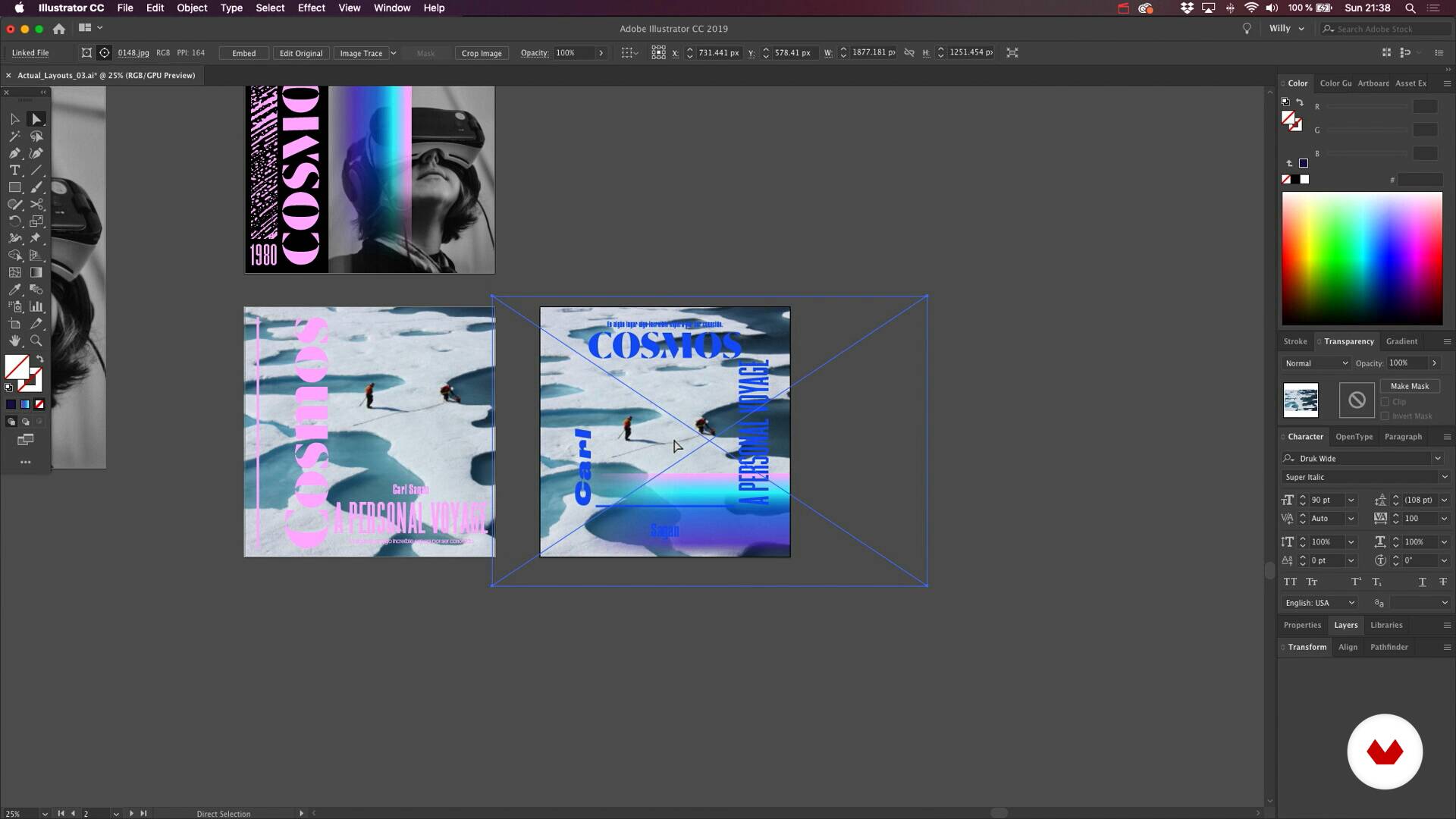
Task: Select the Column Graph tool
Action: tap(36, 306)
